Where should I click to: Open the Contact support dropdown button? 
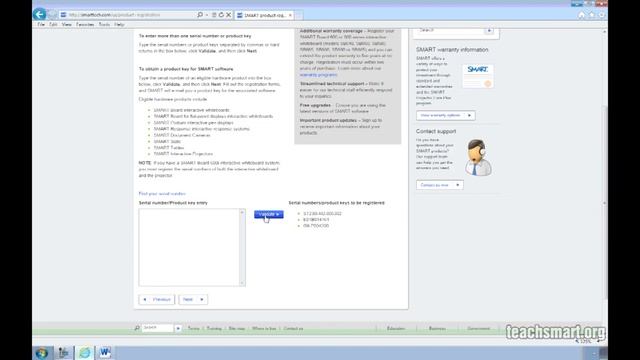[440, 185]
